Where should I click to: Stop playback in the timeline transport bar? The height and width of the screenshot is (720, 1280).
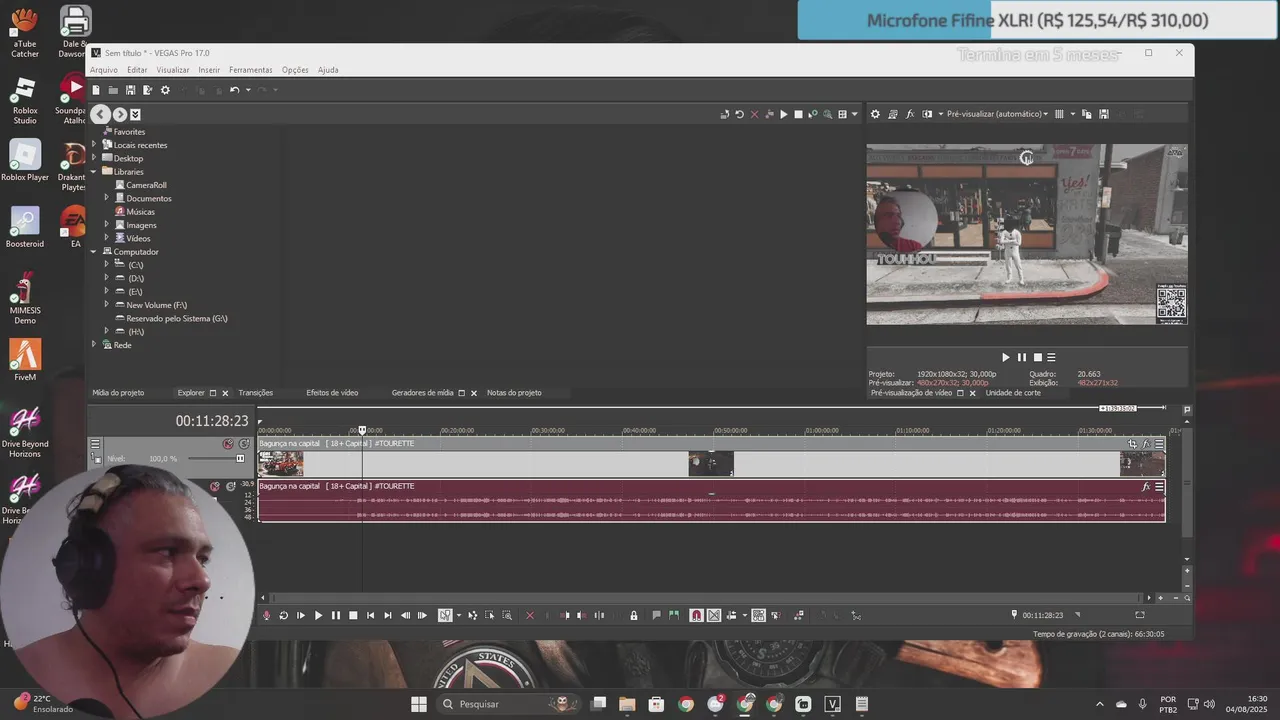(353, 616)
